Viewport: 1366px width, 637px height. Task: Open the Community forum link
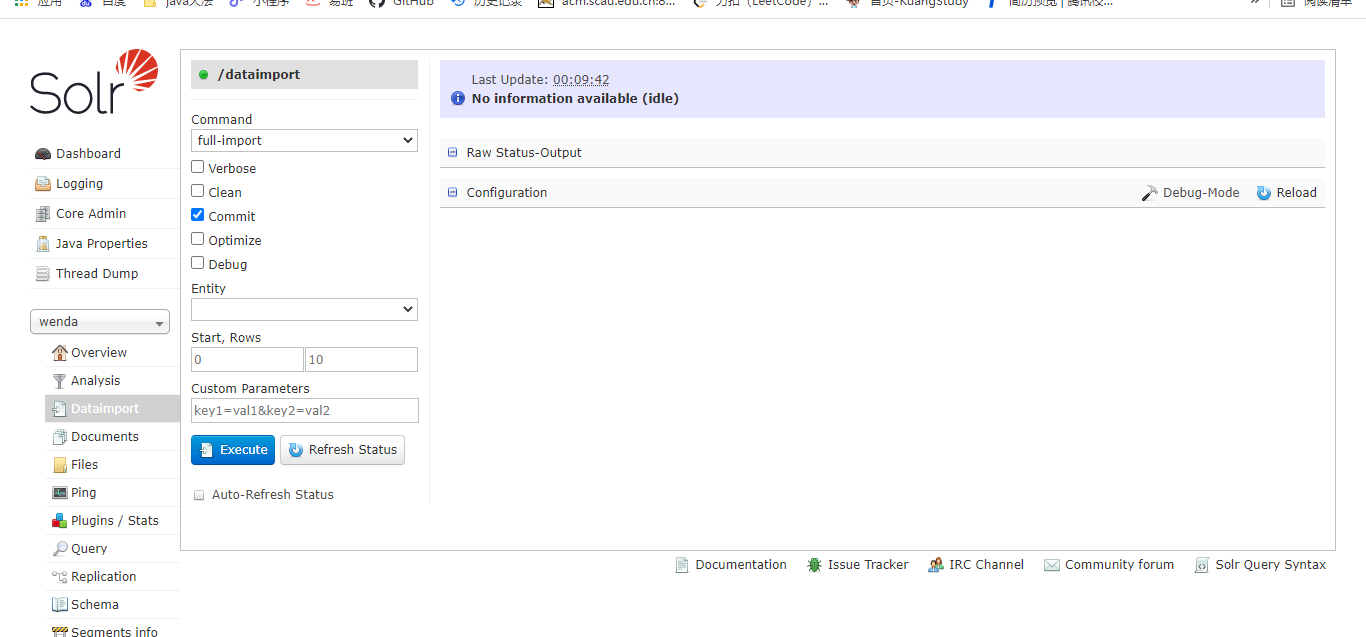(x=1119, y=565)
